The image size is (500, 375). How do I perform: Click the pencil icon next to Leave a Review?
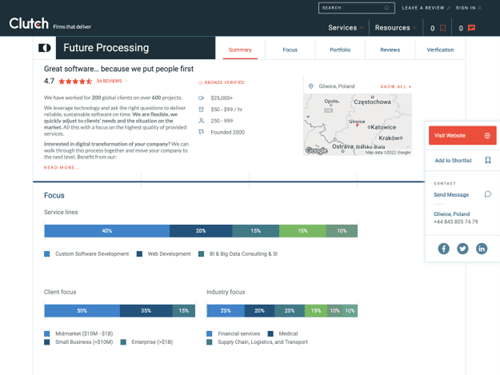tap(449, 8)
